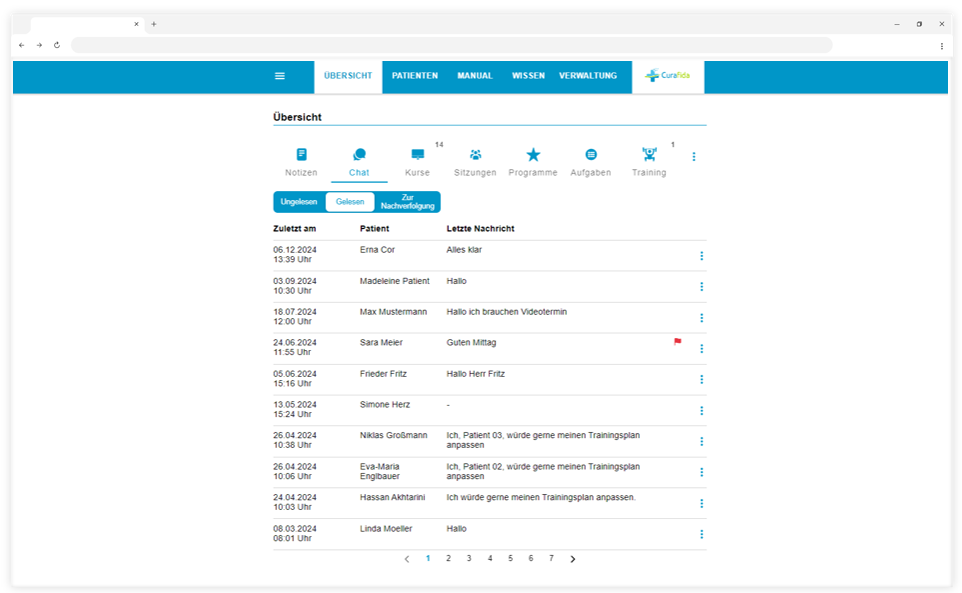Switch to the Ungelesen filter

pyautogui.click(x=299, y=202)
